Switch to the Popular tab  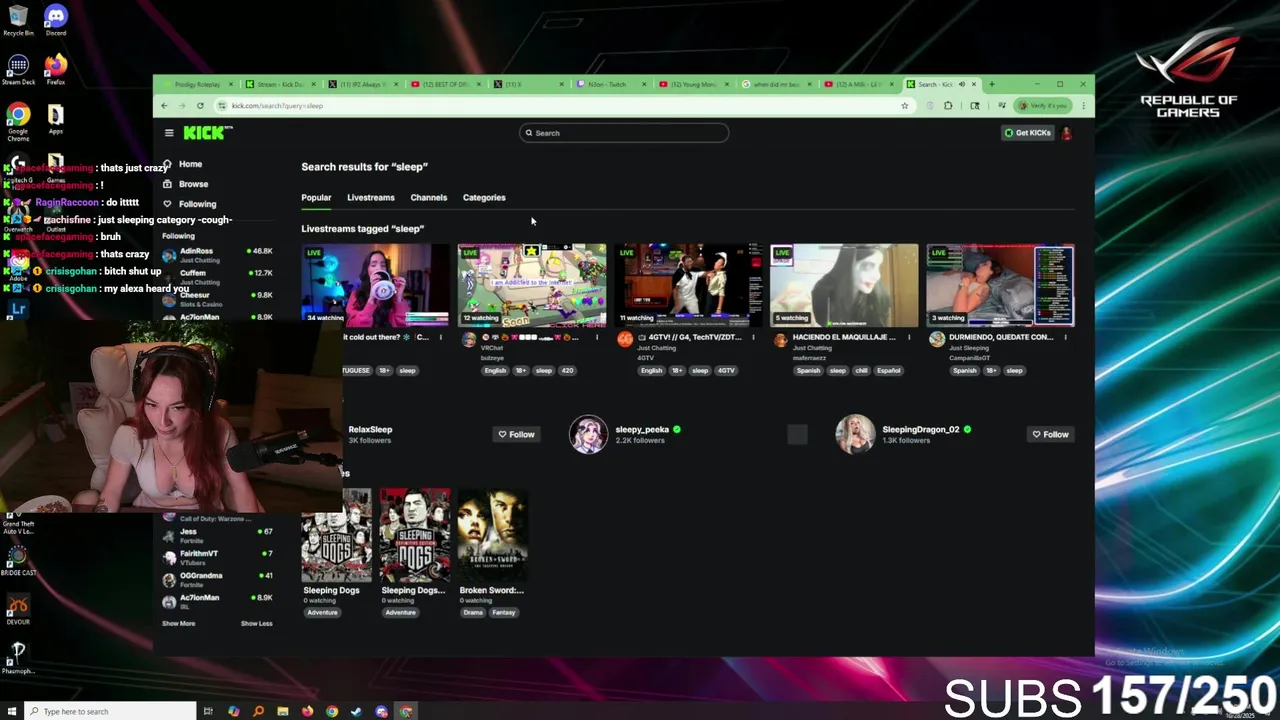tap(316, 198)
